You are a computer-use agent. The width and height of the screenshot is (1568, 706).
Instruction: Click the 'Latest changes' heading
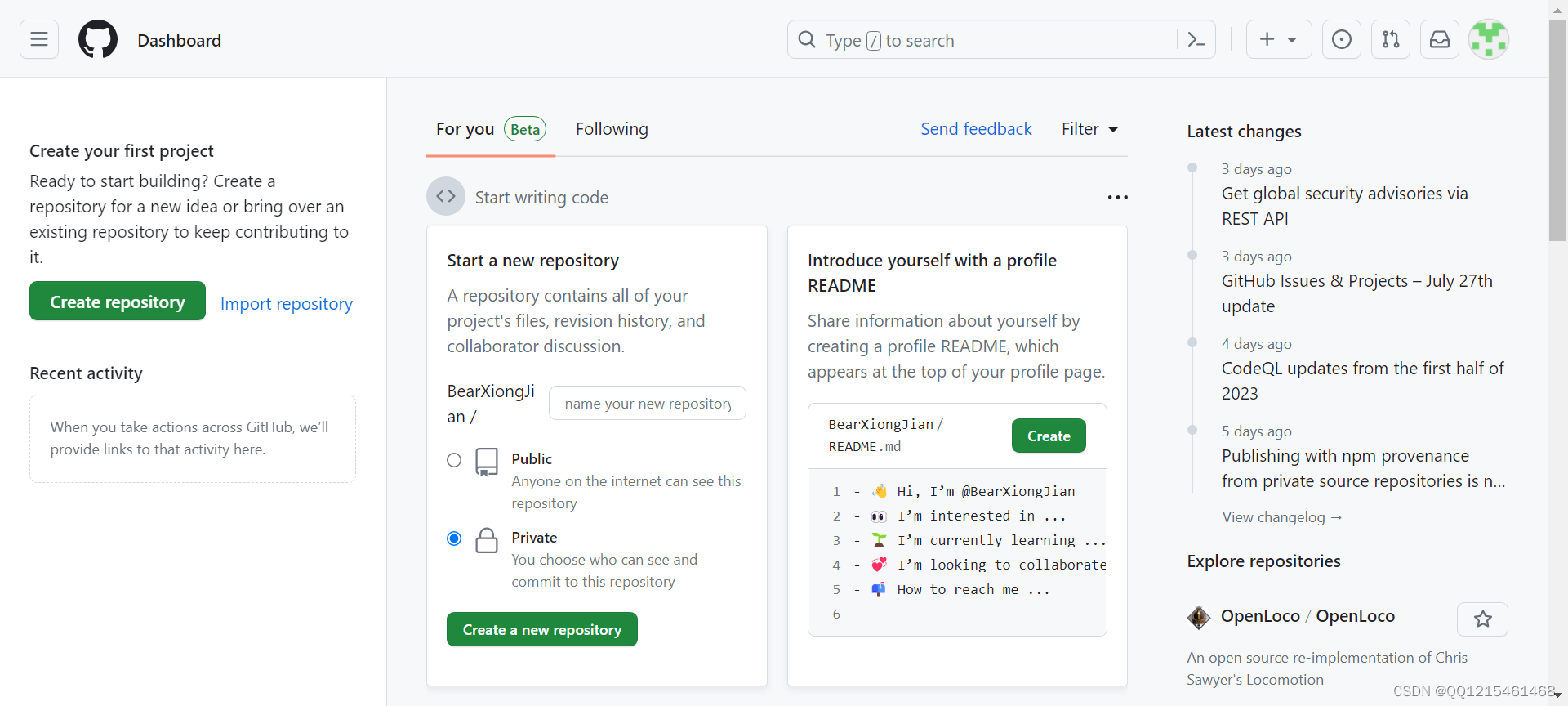[1244, 132]
